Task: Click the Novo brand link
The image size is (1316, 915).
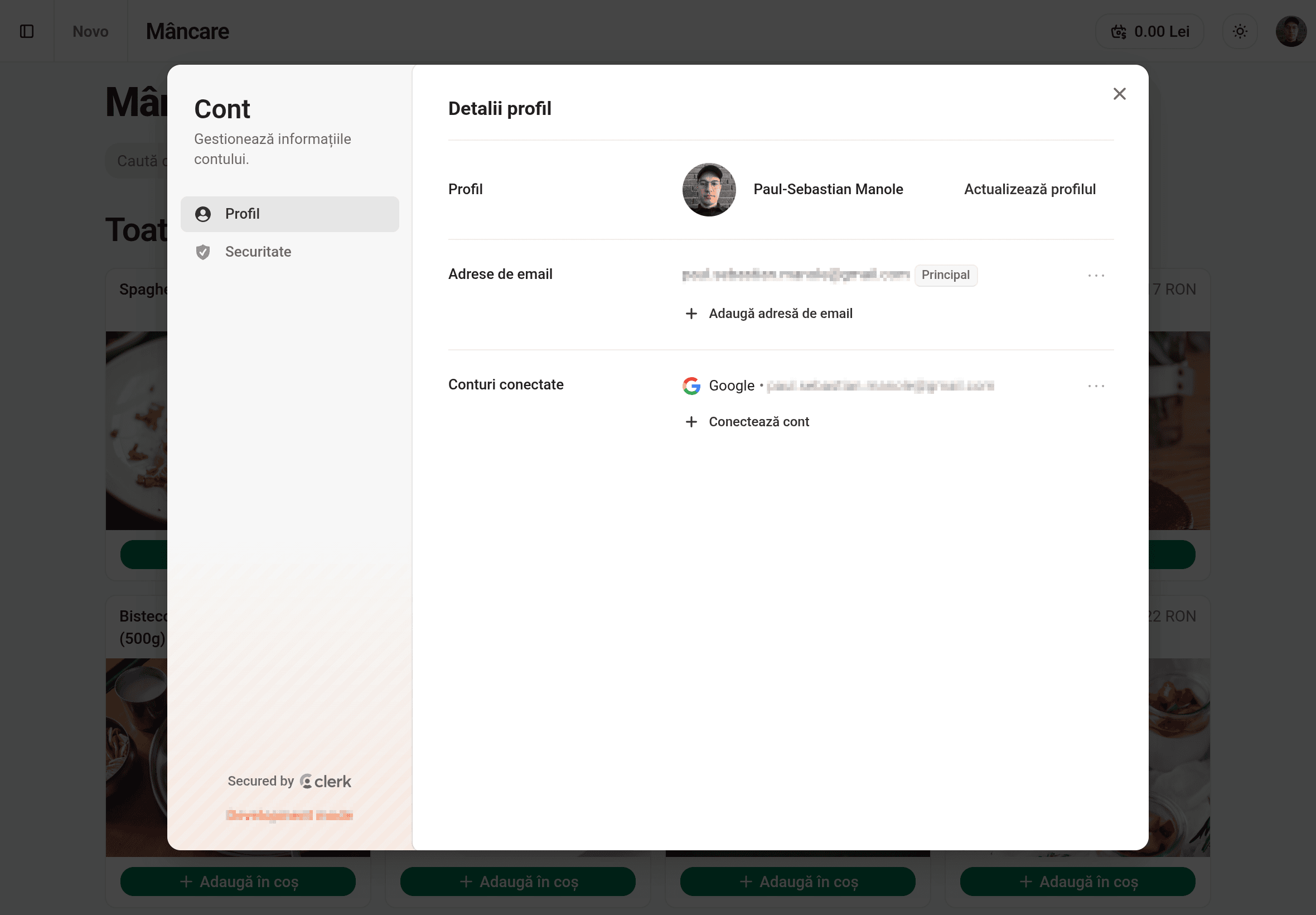Action: tap(90, 32)
